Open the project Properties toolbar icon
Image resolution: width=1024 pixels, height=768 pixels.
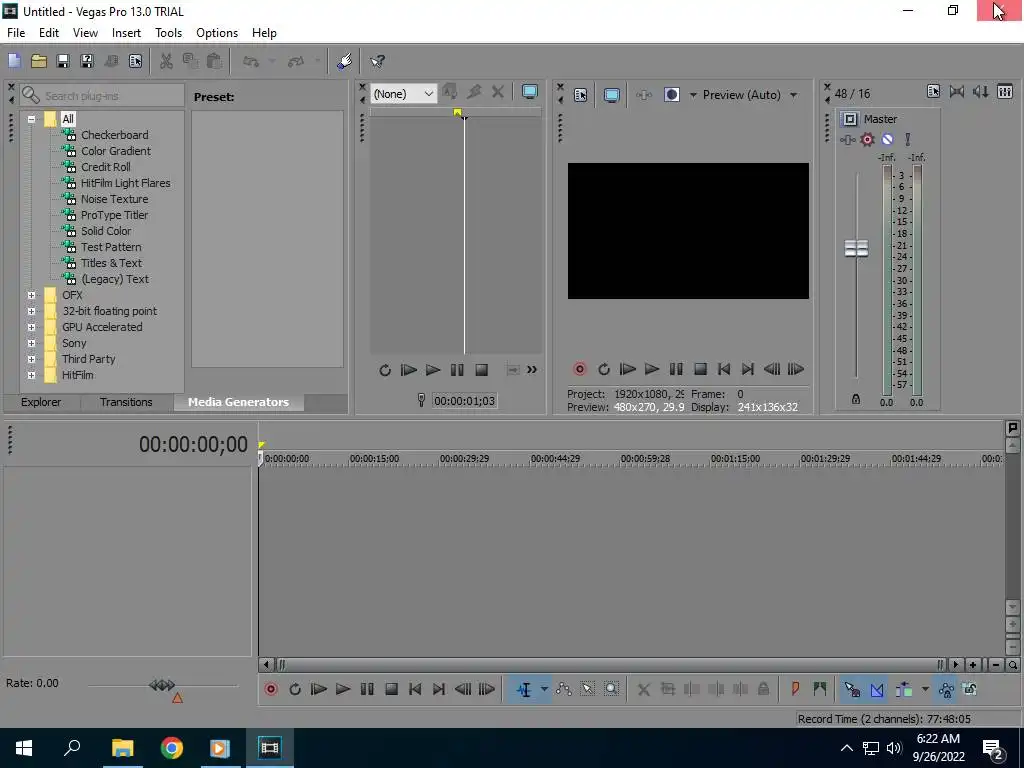[135, 61]
